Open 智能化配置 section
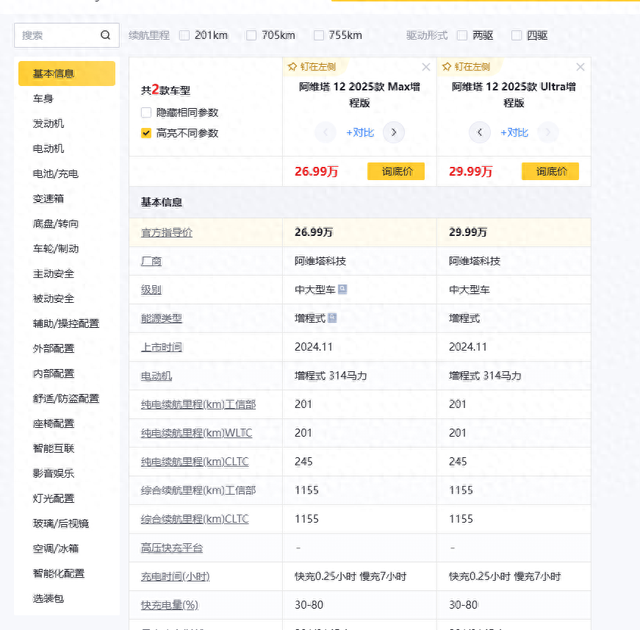 [58, 573]
